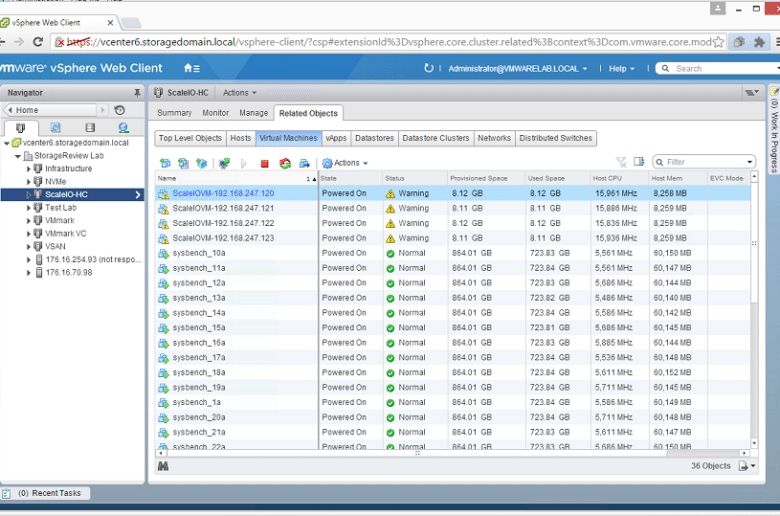780x516 pixels.
Task: Click the show/hide columns icon
Action: point(639,162)
